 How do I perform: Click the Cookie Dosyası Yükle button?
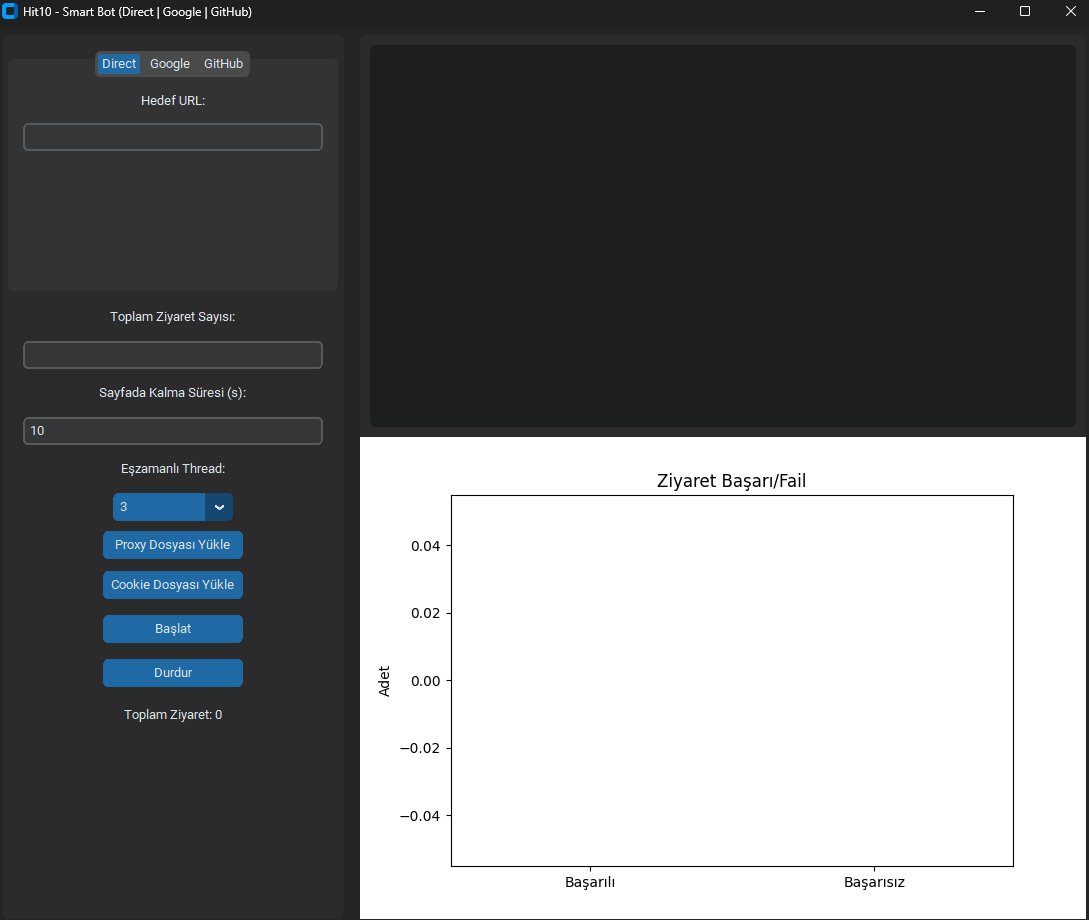pyautogui.click(x=172, y=585)
